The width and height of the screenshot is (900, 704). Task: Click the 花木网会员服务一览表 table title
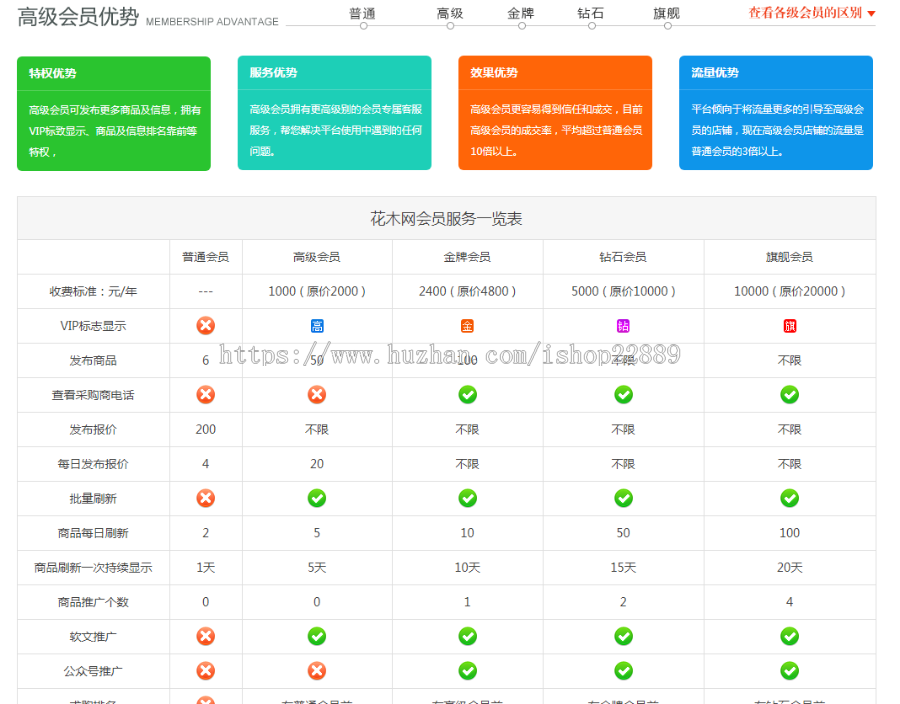pos(446,219)
